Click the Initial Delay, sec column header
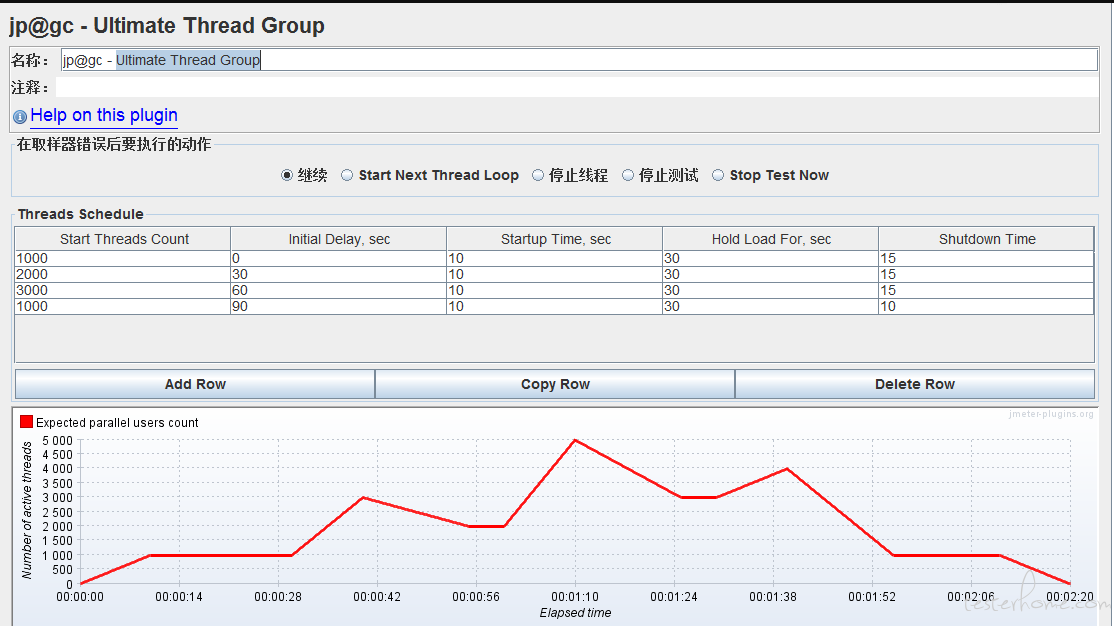Viewport: 1114px width, 626px height. tap(339, 239)
